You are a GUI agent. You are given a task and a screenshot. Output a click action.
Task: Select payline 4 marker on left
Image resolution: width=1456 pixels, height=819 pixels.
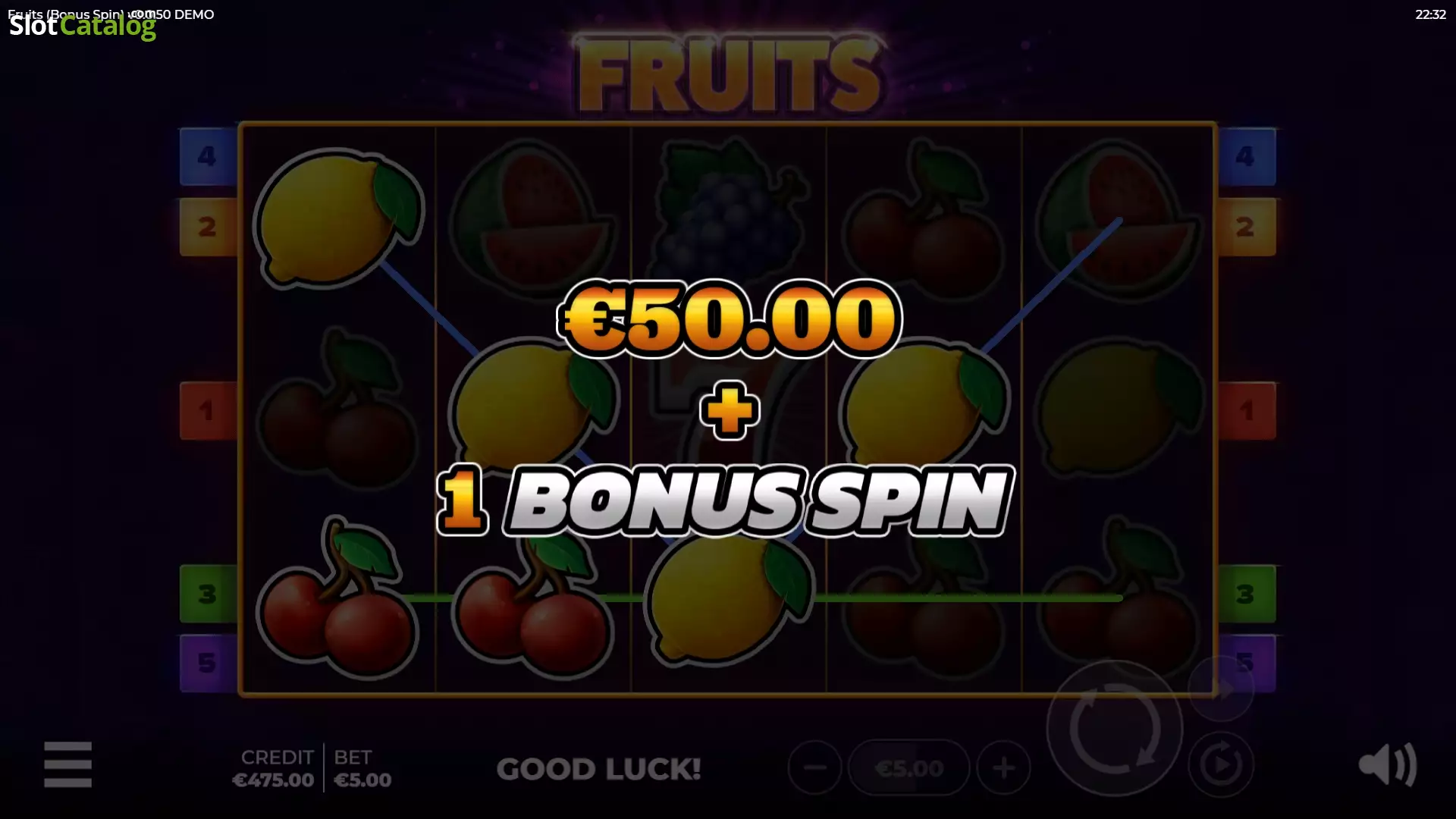pyautogui.click(x=208, y=156)
